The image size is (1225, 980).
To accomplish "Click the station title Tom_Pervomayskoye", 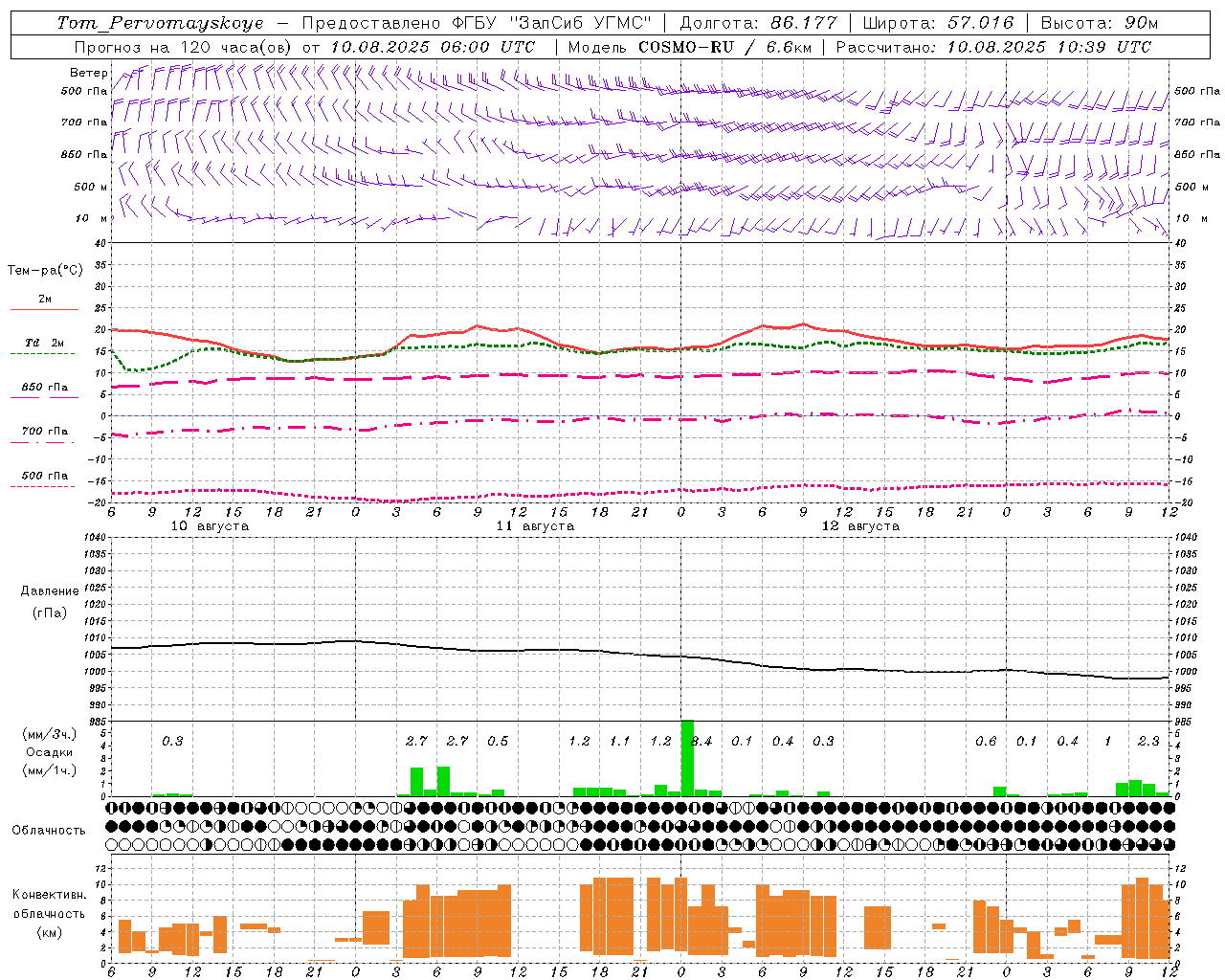I will [x=160, y=23].
